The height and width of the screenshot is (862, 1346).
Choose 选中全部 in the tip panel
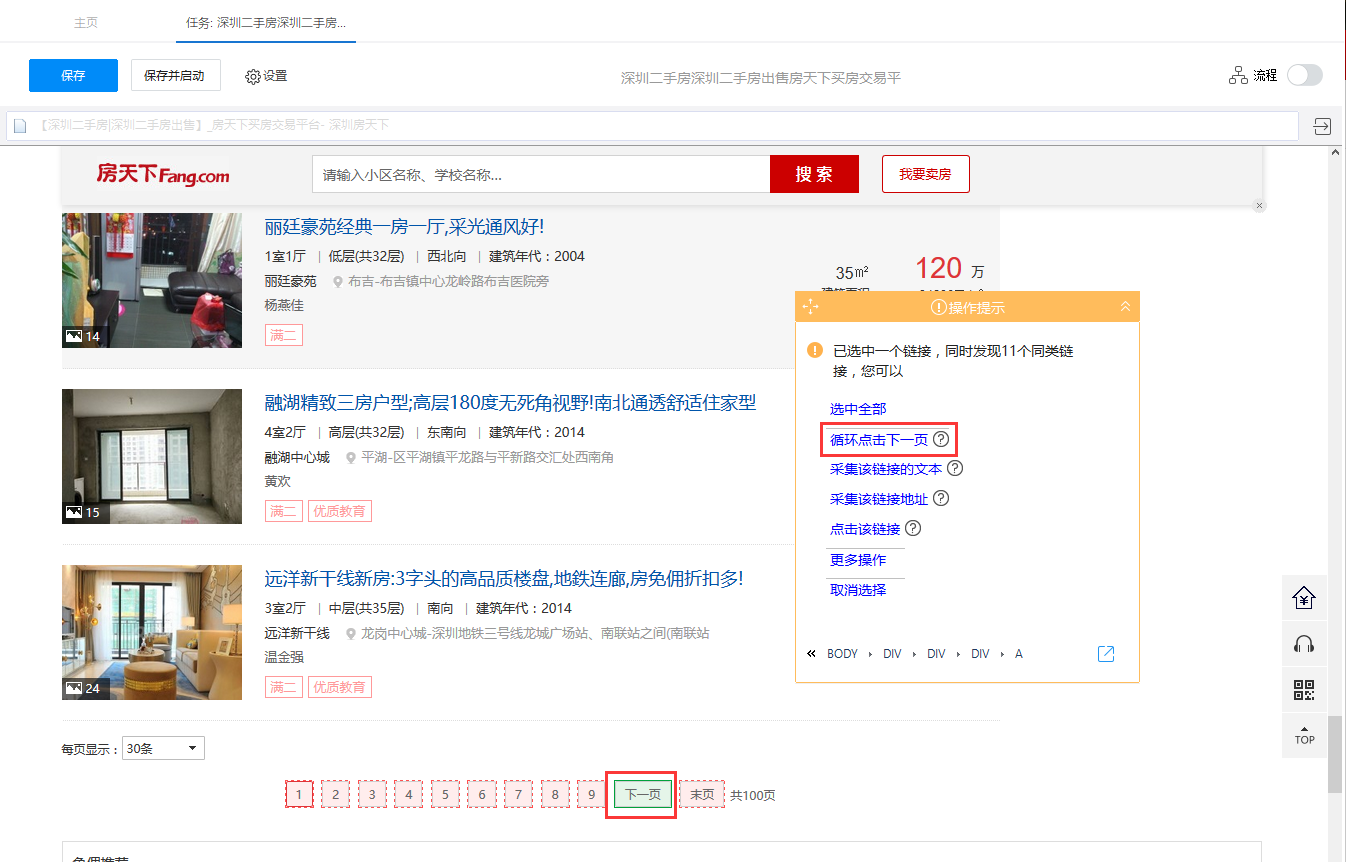pyautogui.click(x=858, y=409)
